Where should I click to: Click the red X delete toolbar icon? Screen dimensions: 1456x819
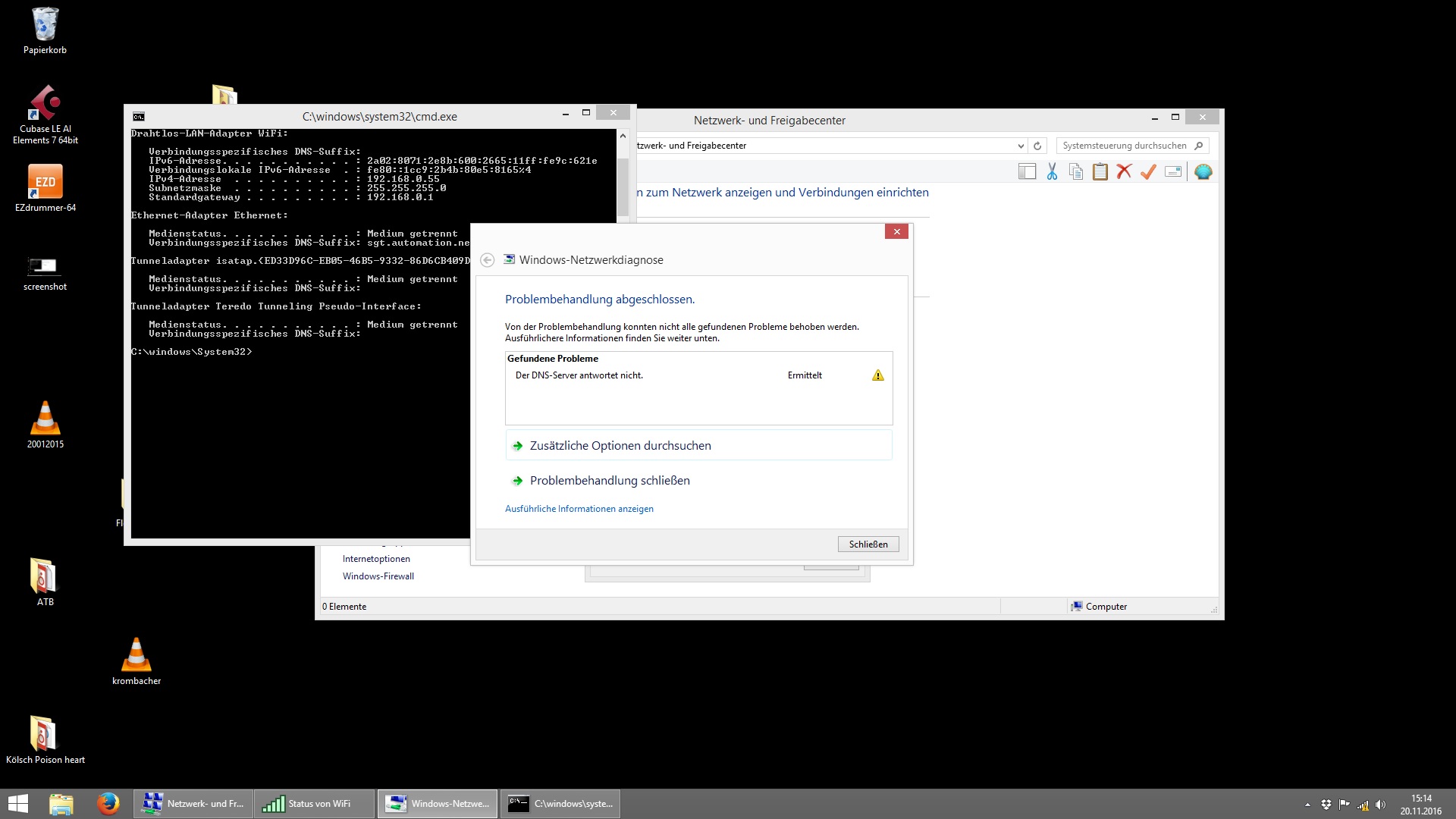point(1124,172)
